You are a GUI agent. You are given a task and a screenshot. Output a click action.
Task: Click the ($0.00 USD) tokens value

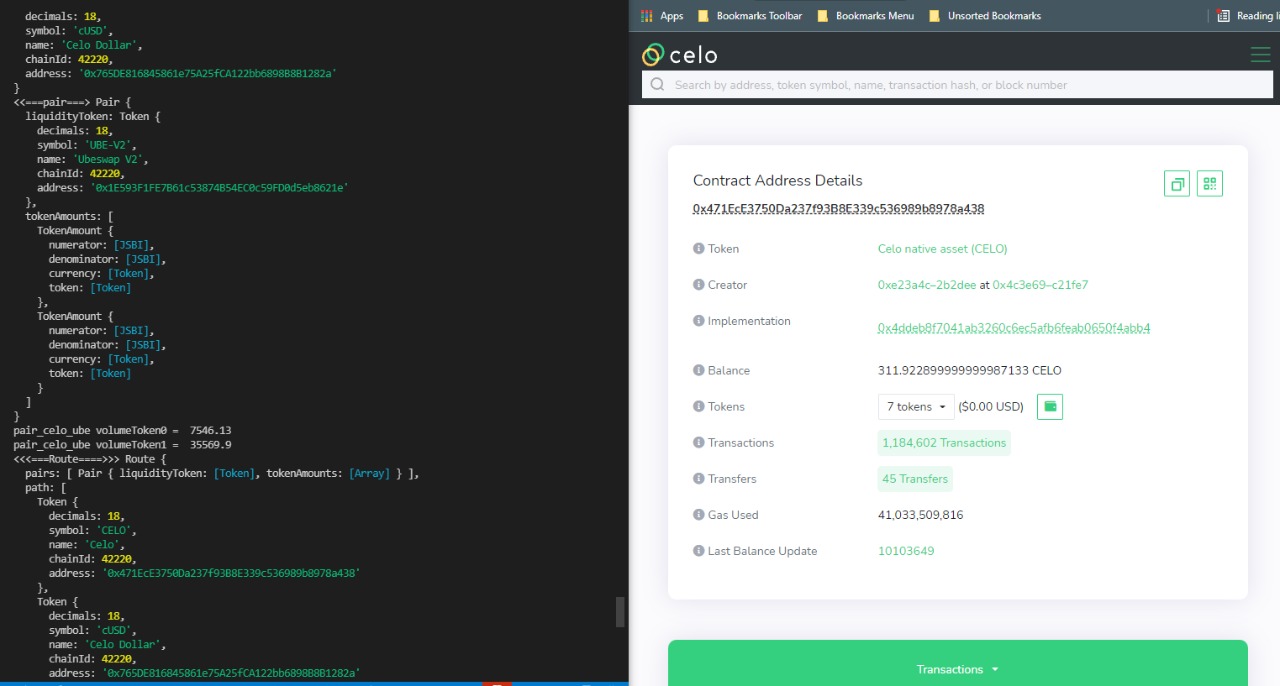991,407
